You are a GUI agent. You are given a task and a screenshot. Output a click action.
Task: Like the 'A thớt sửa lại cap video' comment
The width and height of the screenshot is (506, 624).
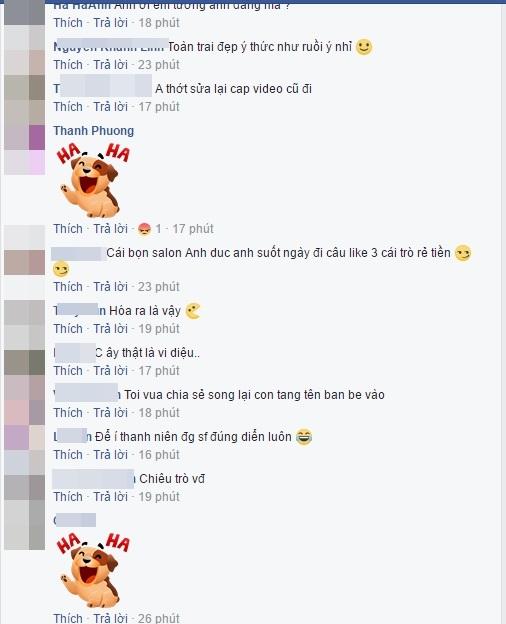click(x=68, y=107)
